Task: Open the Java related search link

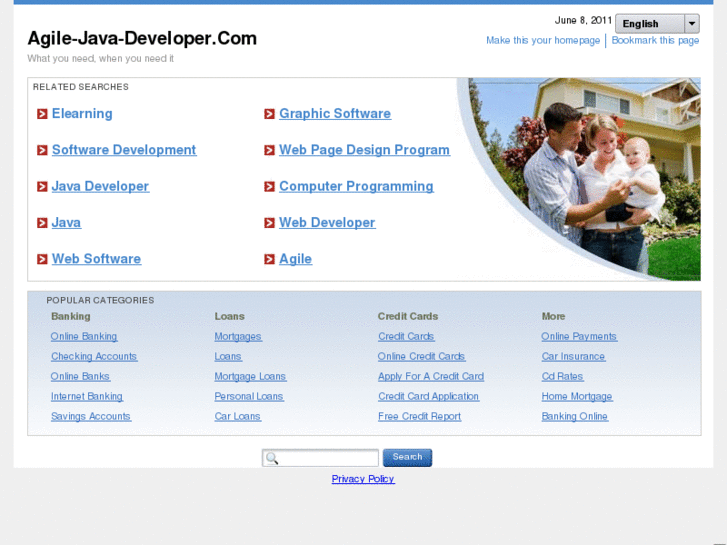Action: pos(66,223)
